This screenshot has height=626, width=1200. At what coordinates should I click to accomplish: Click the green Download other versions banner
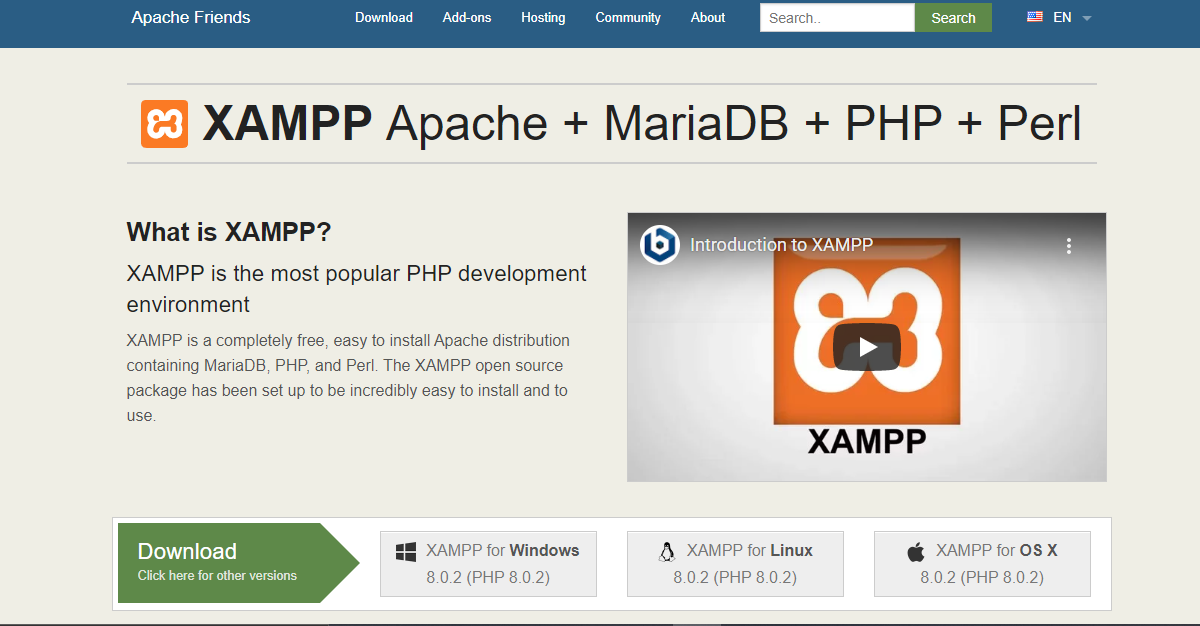238,563
